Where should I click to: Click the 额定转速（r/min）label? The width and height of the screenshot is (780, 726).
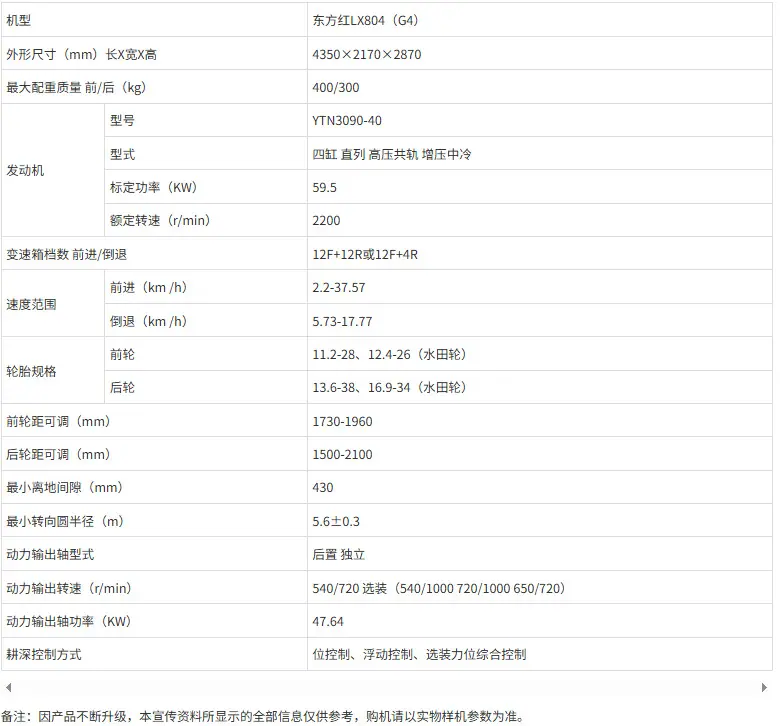pos(161,220)
